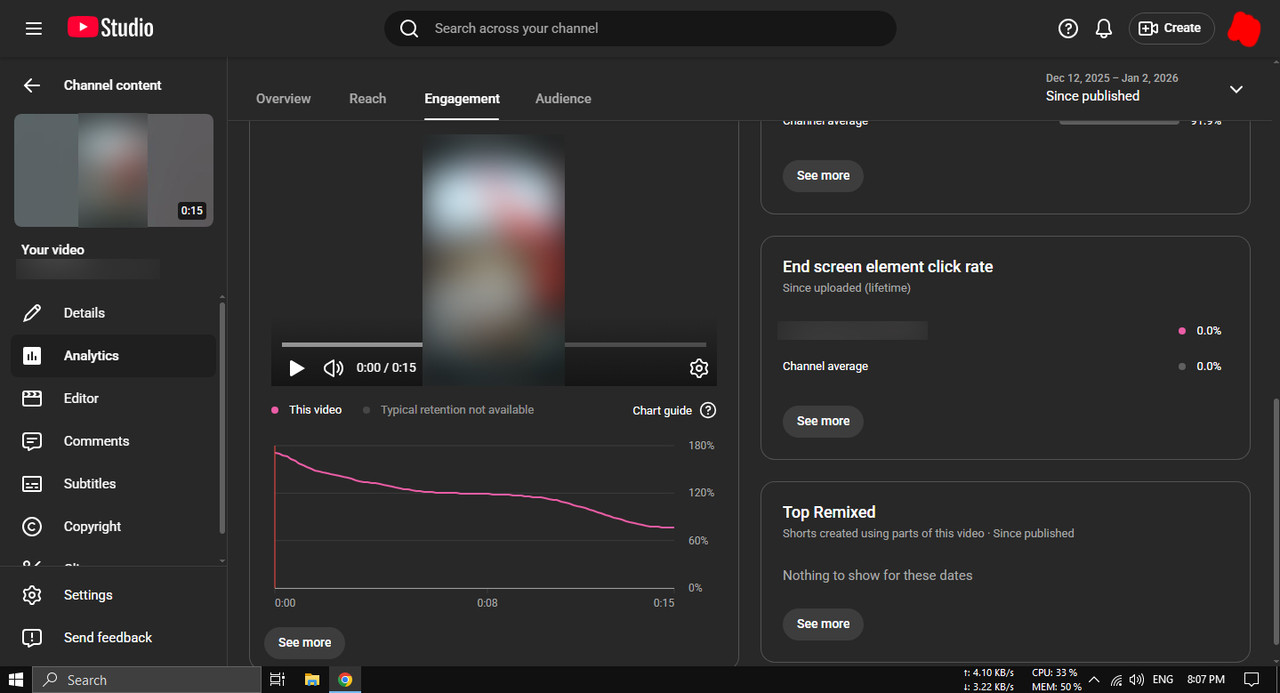Viewport: 1280px width, 693px height.
Task: Click 'Typical retention not available' label
Action: 457,410
